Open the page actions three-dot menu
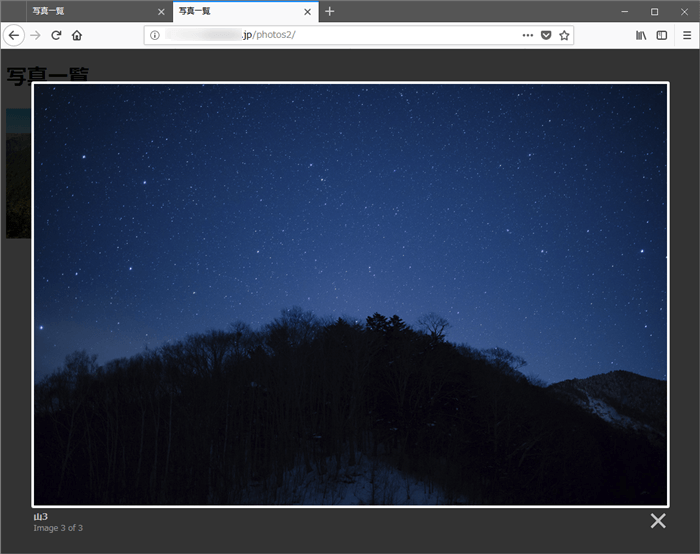 [527, 35]
